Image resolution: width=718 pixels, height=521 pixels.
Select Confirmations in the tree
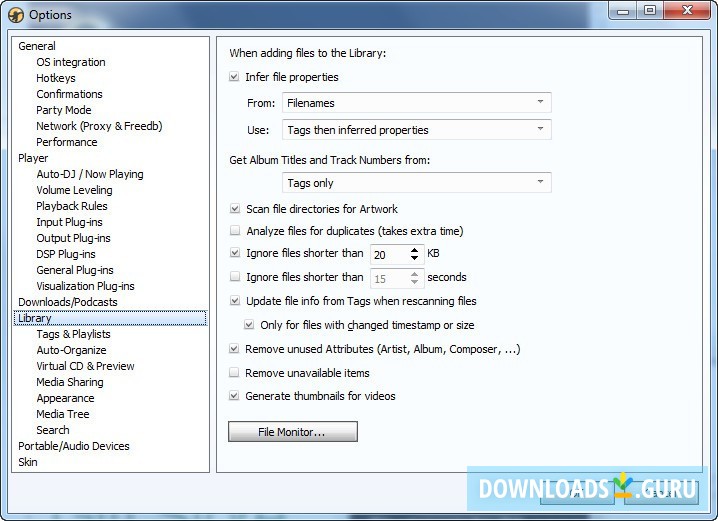click(x=70, y=94)
